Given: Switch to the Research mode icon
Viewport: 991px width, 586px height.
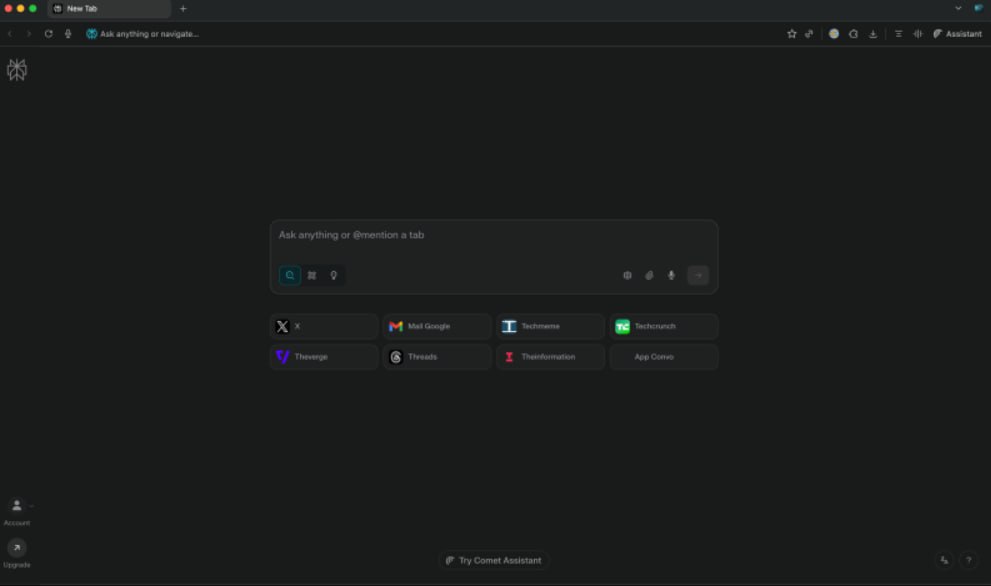Looking at the screenshot, I should pos(312,275).
